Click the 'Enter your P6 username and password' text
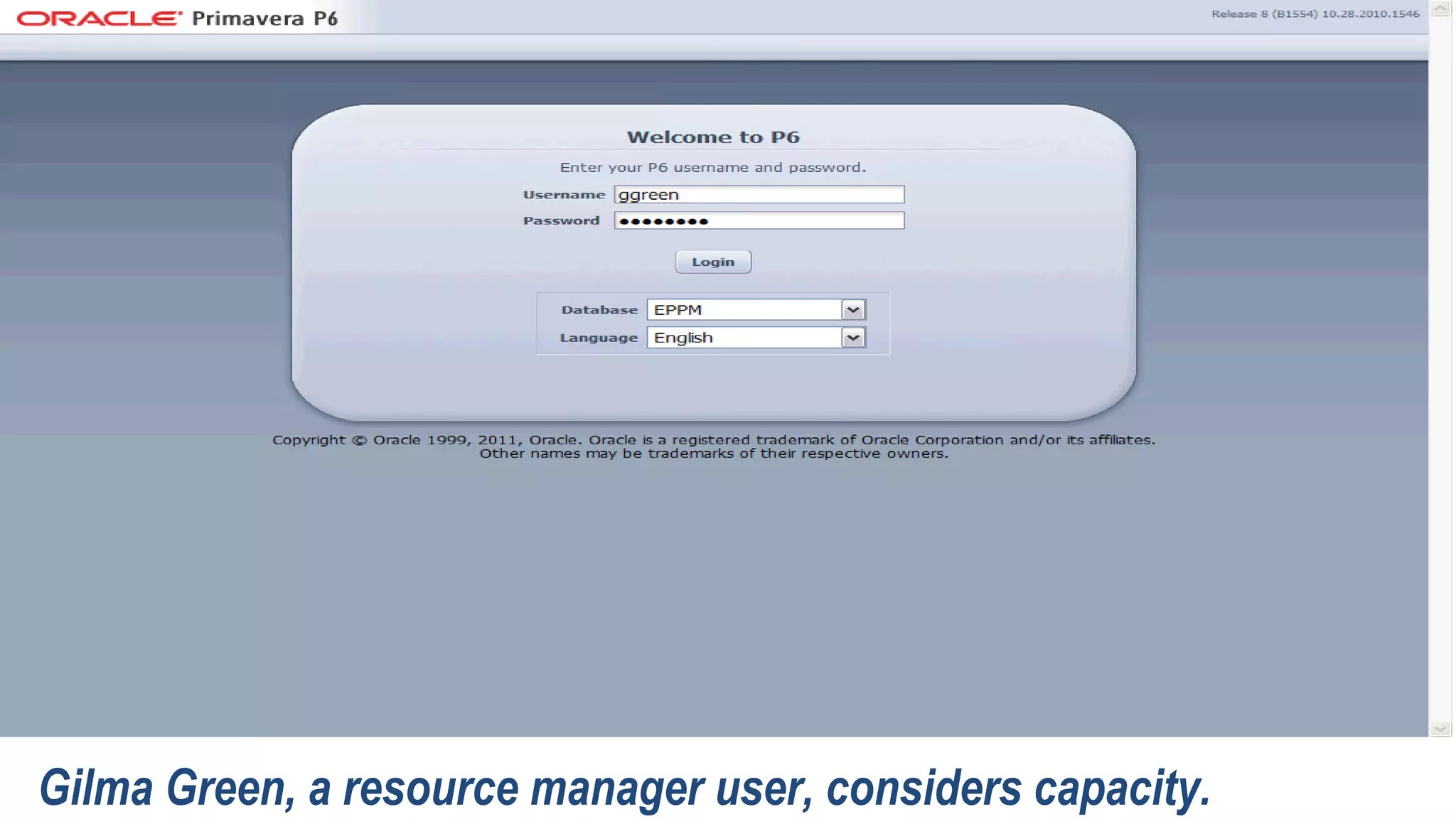 pos(713,168)
